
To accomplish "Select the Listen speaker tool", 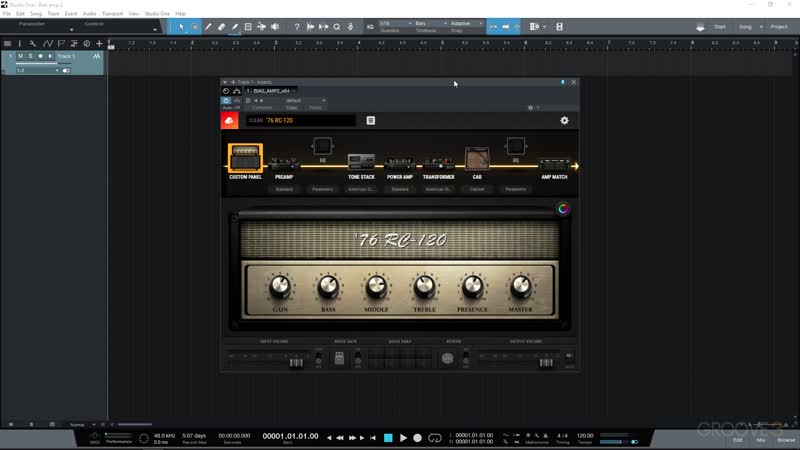I will [x=275, y=27].
